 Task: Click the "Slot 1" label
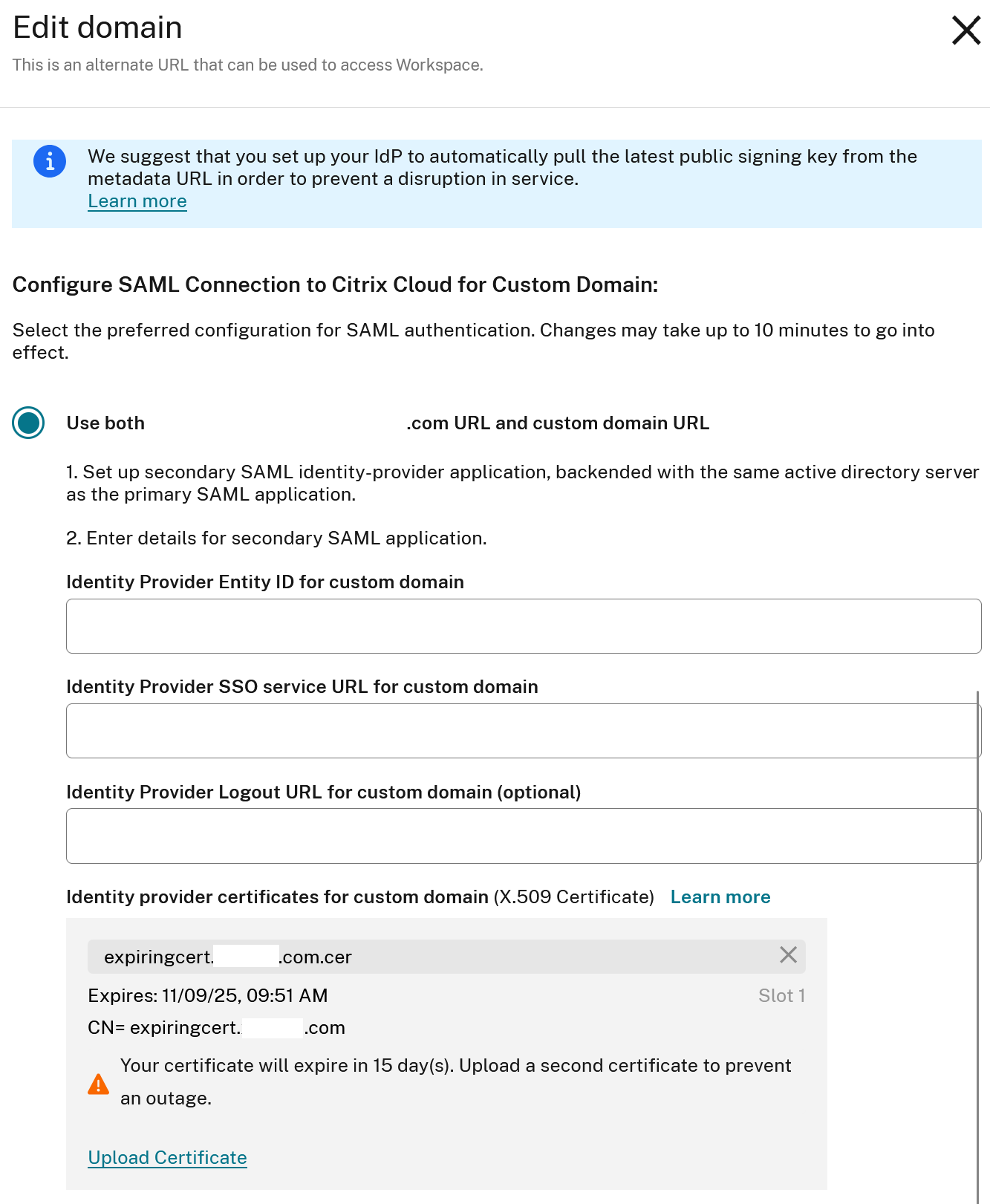(x=781, y=995)
